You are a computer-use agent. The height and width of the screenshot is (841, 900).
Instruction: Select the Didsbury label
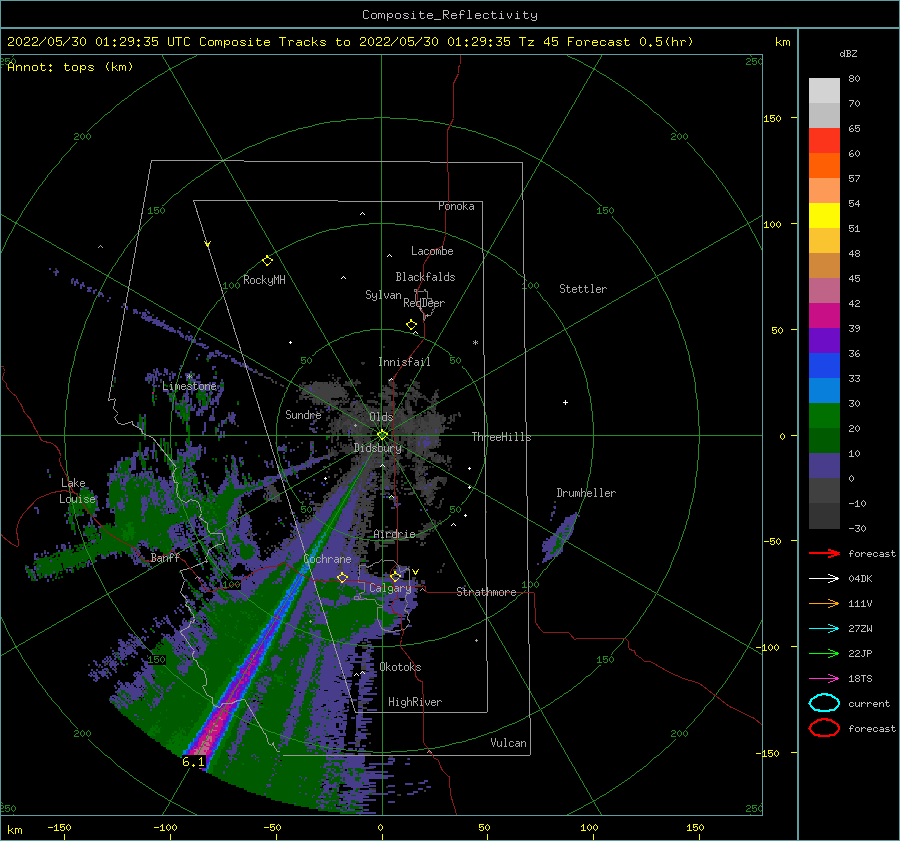[378, 448]
